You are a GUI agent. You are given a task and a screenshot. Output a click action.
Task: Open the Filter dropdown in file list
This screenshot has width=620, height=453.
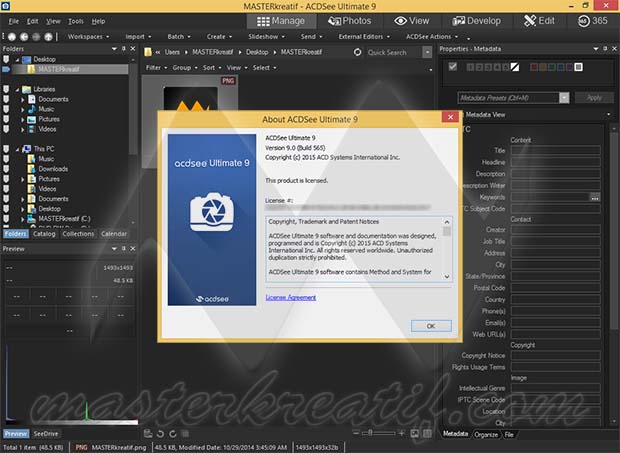click(x=156, y=68)
